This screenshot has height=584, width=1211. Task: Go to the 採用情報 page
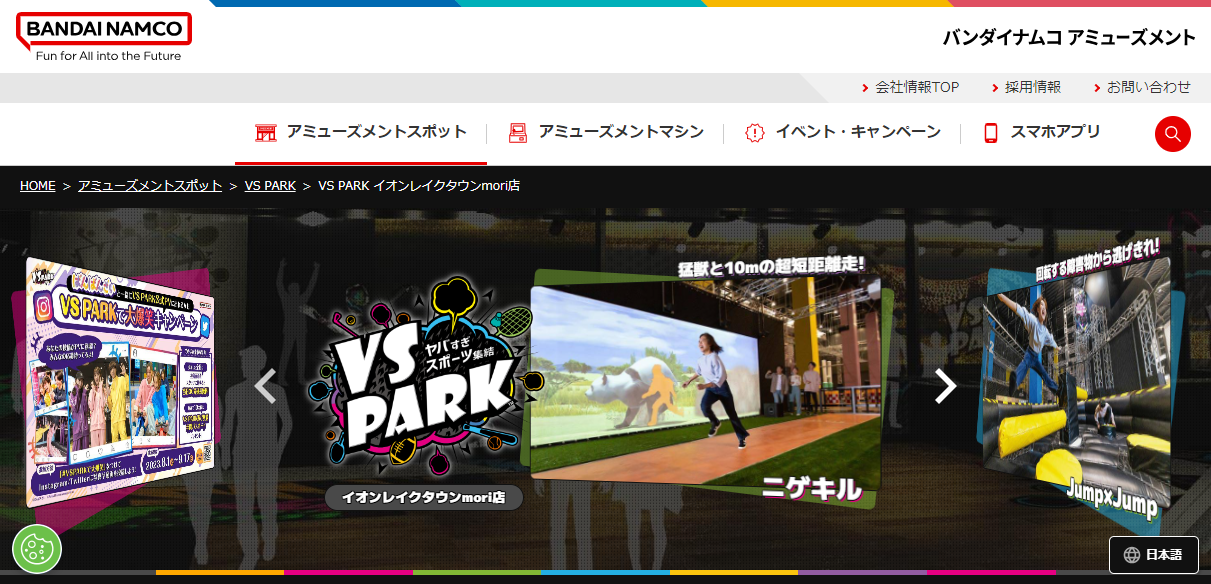1032,88
